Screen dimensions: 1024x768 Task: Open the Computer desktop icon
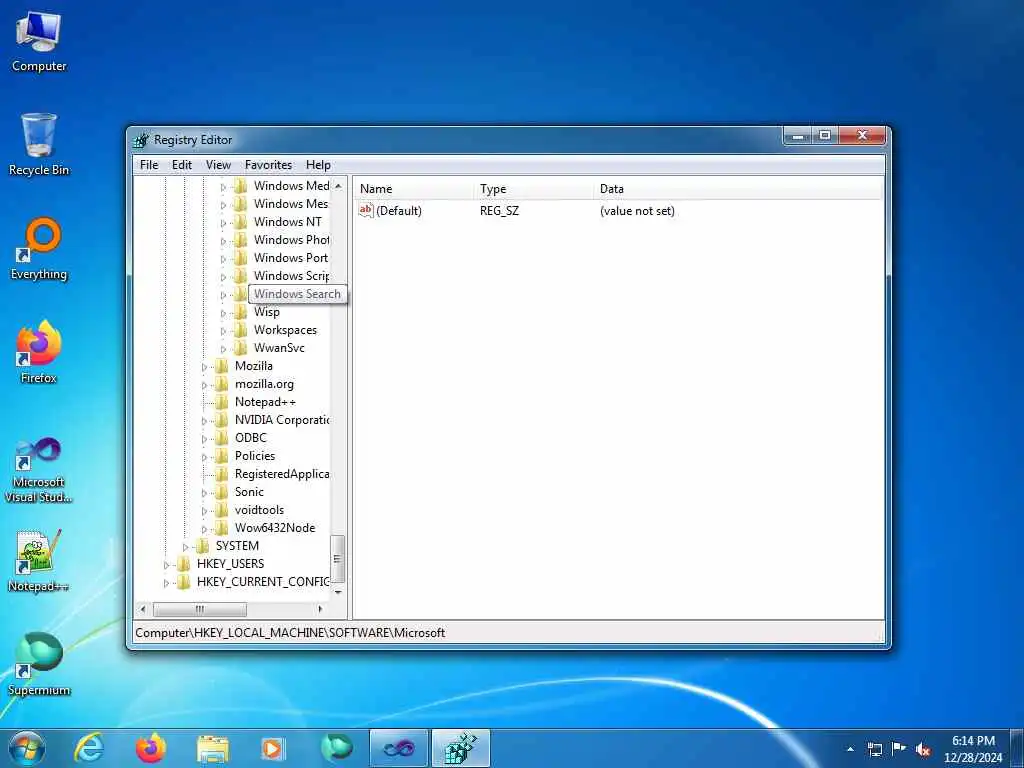39,41
